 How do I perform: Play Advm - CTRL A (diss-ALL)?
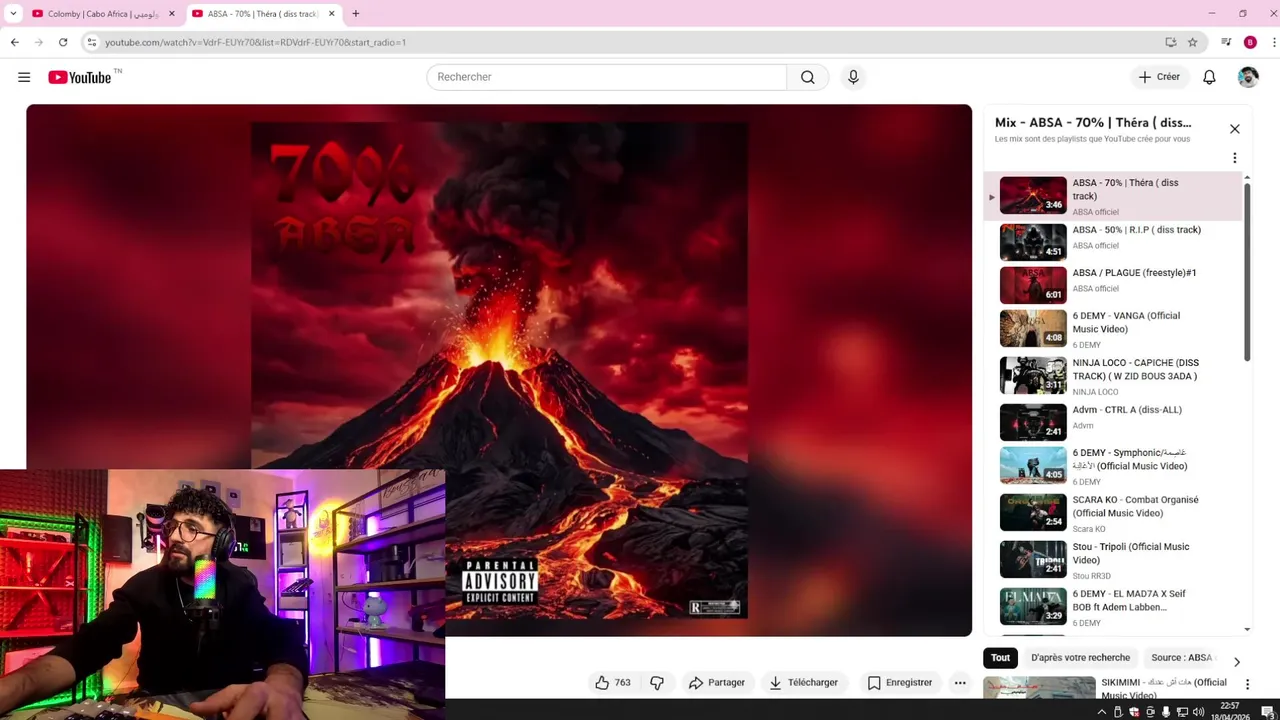point(1112,422)
